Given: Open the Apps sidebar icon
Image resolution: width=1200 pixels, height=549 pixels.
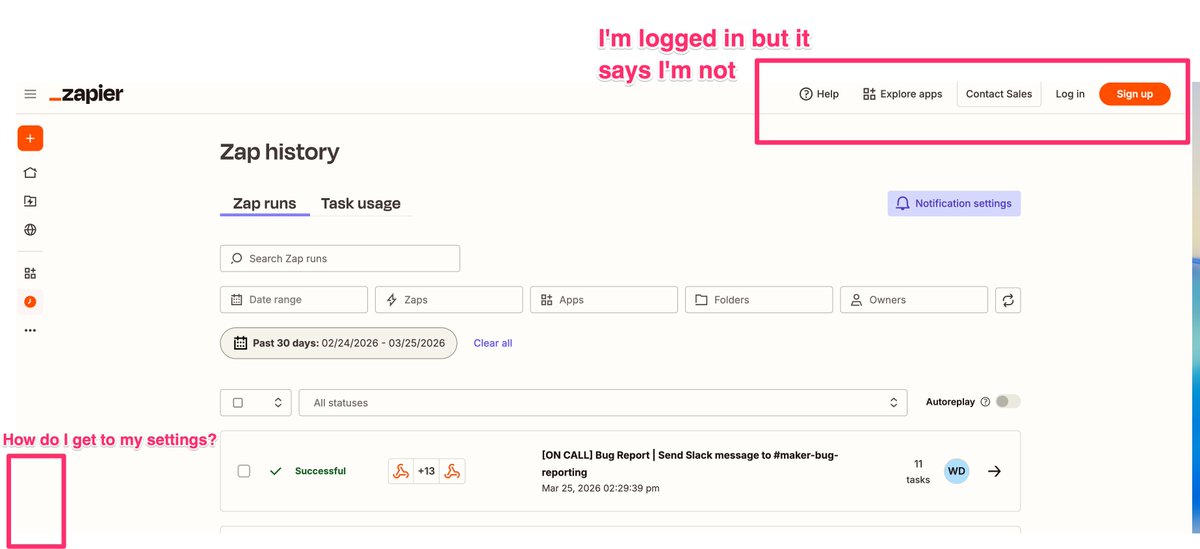Looking at the screenshot, I should pos(30,273).
